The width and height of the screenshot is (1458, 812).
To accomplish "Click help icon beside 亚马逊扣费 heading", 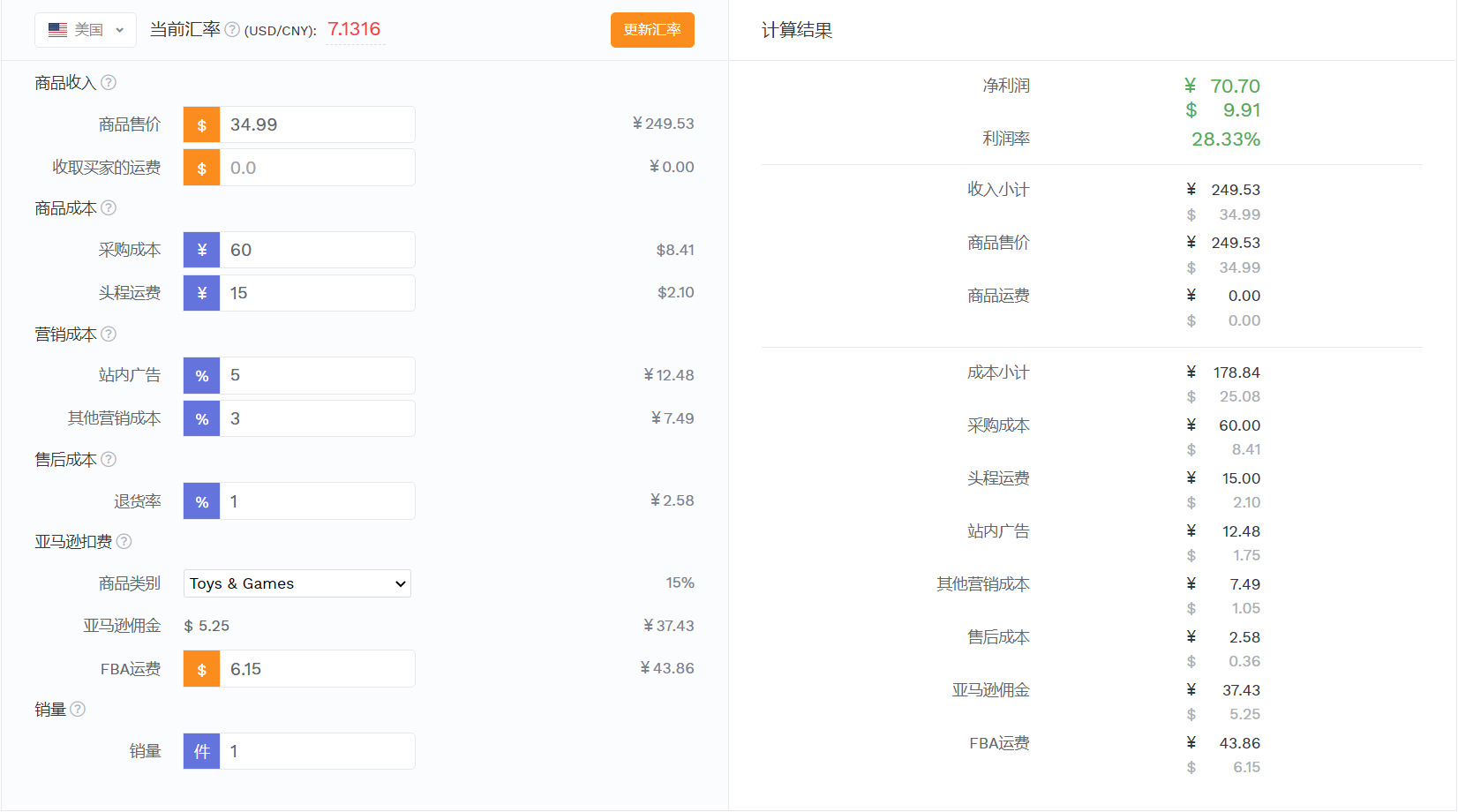I will click(124, 542).
